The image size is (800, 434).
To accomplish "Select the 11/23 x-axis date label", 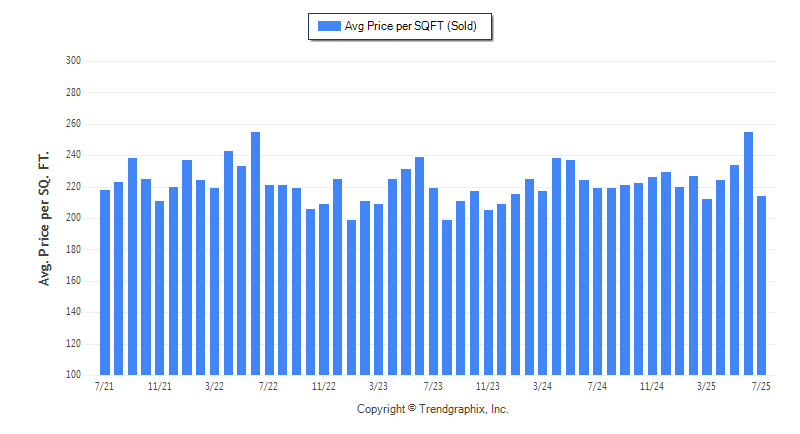I will [x=488, y=387].
